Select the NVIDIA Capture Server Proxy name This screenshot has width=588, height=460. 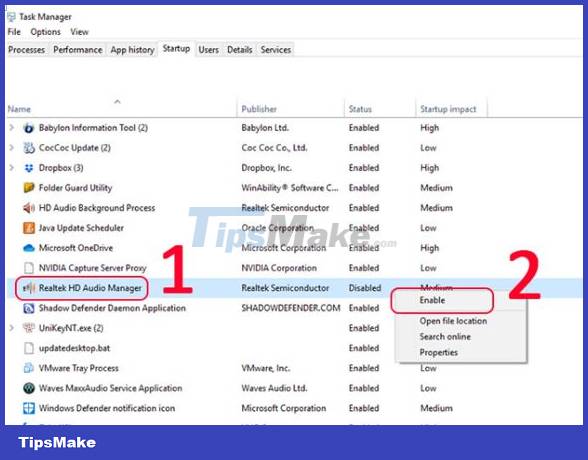click(x=92, y=268)
